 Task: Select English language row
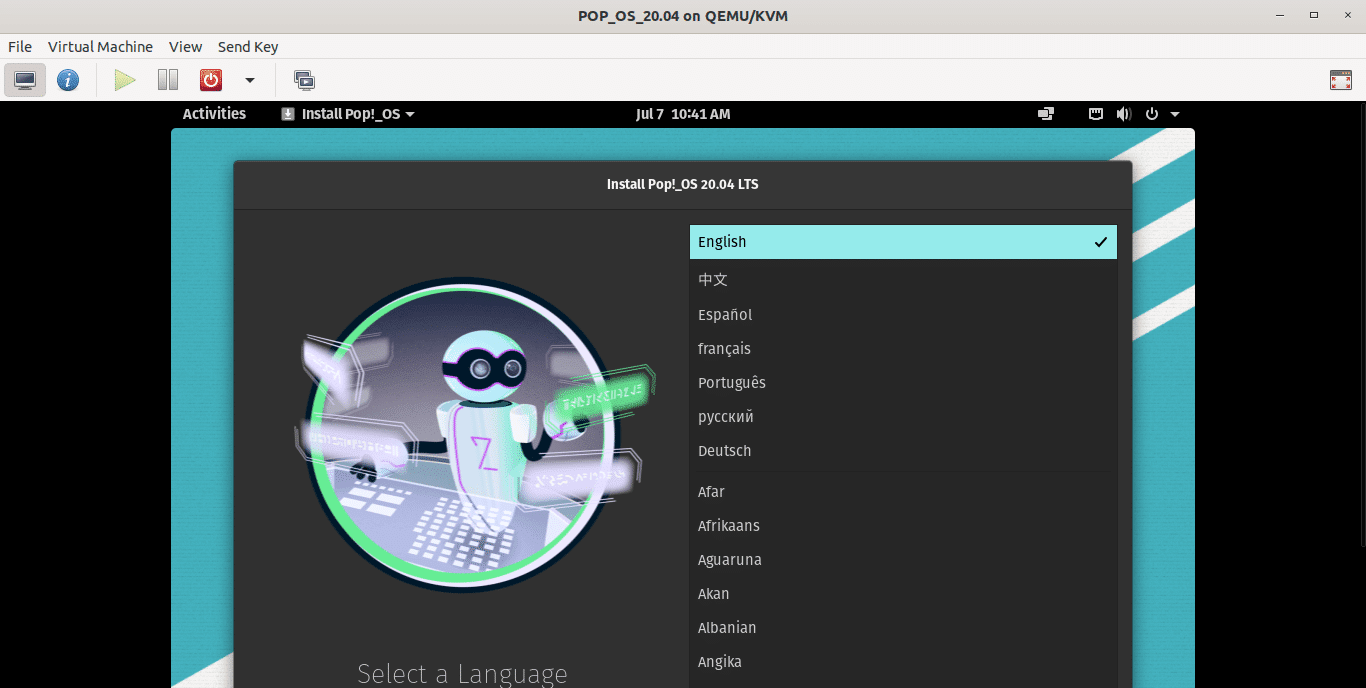click(903, 242)
